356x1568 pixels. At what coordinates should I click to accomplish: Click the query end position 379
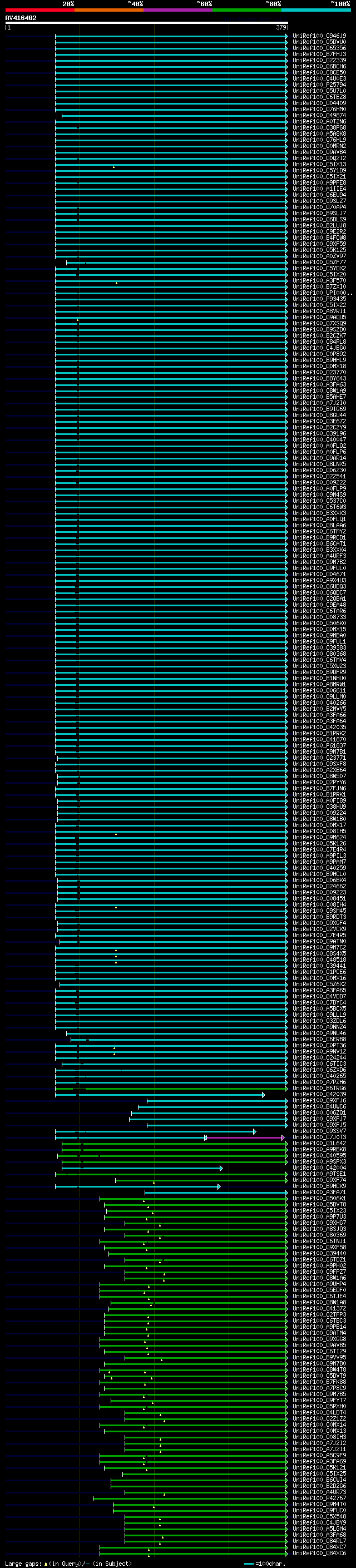click(280, 27)
